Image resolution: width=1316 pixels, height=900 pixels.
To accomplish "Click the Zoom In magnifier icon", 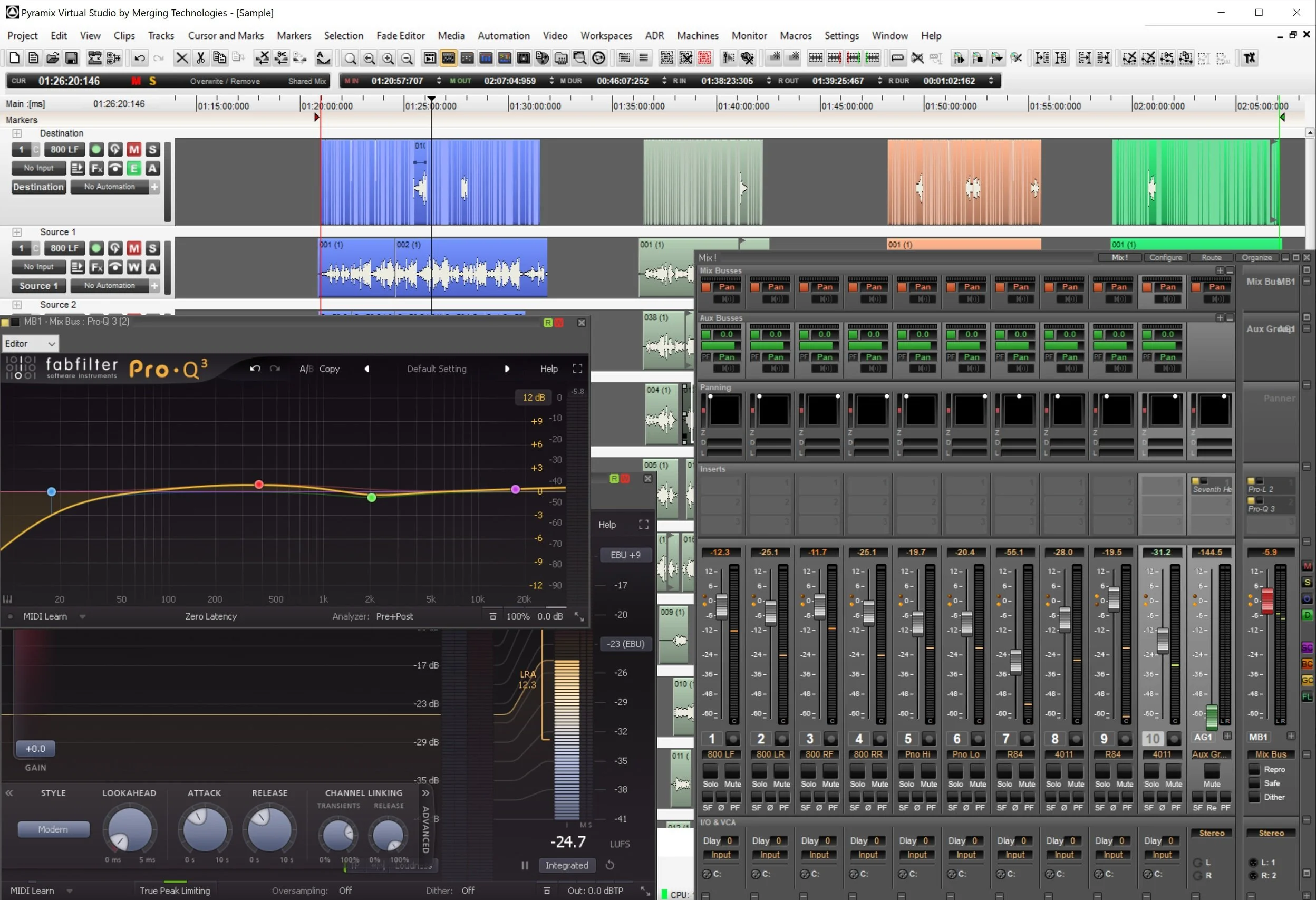I will pyautogui.click(x=388, y=58).
